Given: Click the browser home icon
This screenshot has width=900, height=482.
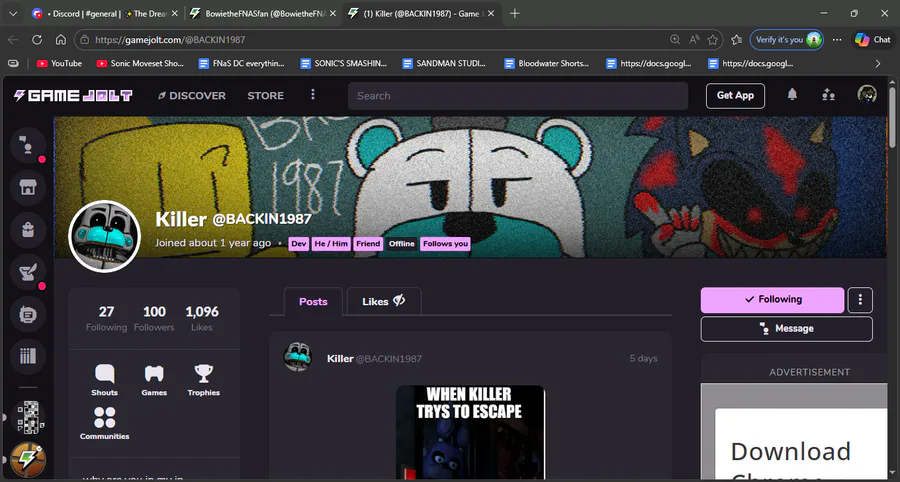Looking at the screenshot, I should (61, 40).
